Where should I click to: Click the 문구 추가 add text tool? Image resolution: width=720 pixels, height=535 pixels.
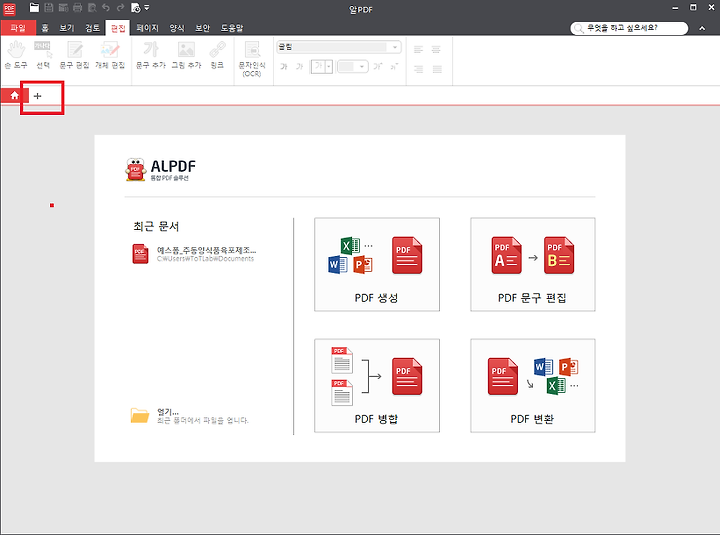click(151, 55)
